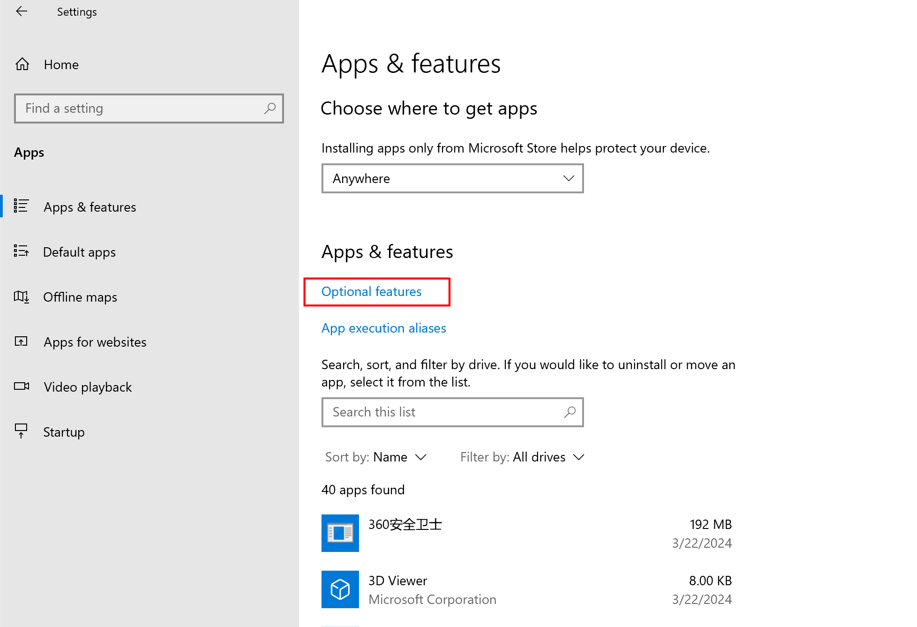Open the Anywhere app source dropdown
This screenshot has width=917, height=627.
[452, 178]
